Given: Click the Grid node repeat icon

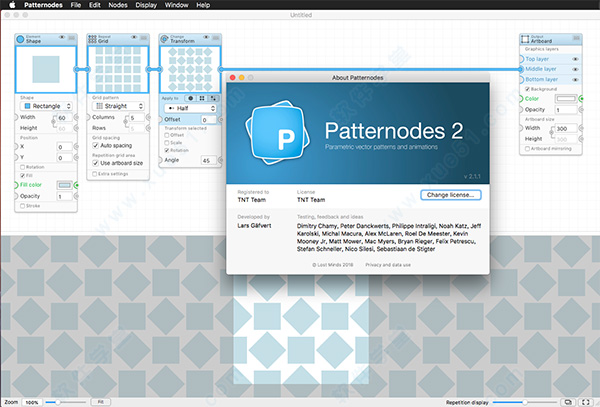Looking at the screenshot, I should point(92,39).
